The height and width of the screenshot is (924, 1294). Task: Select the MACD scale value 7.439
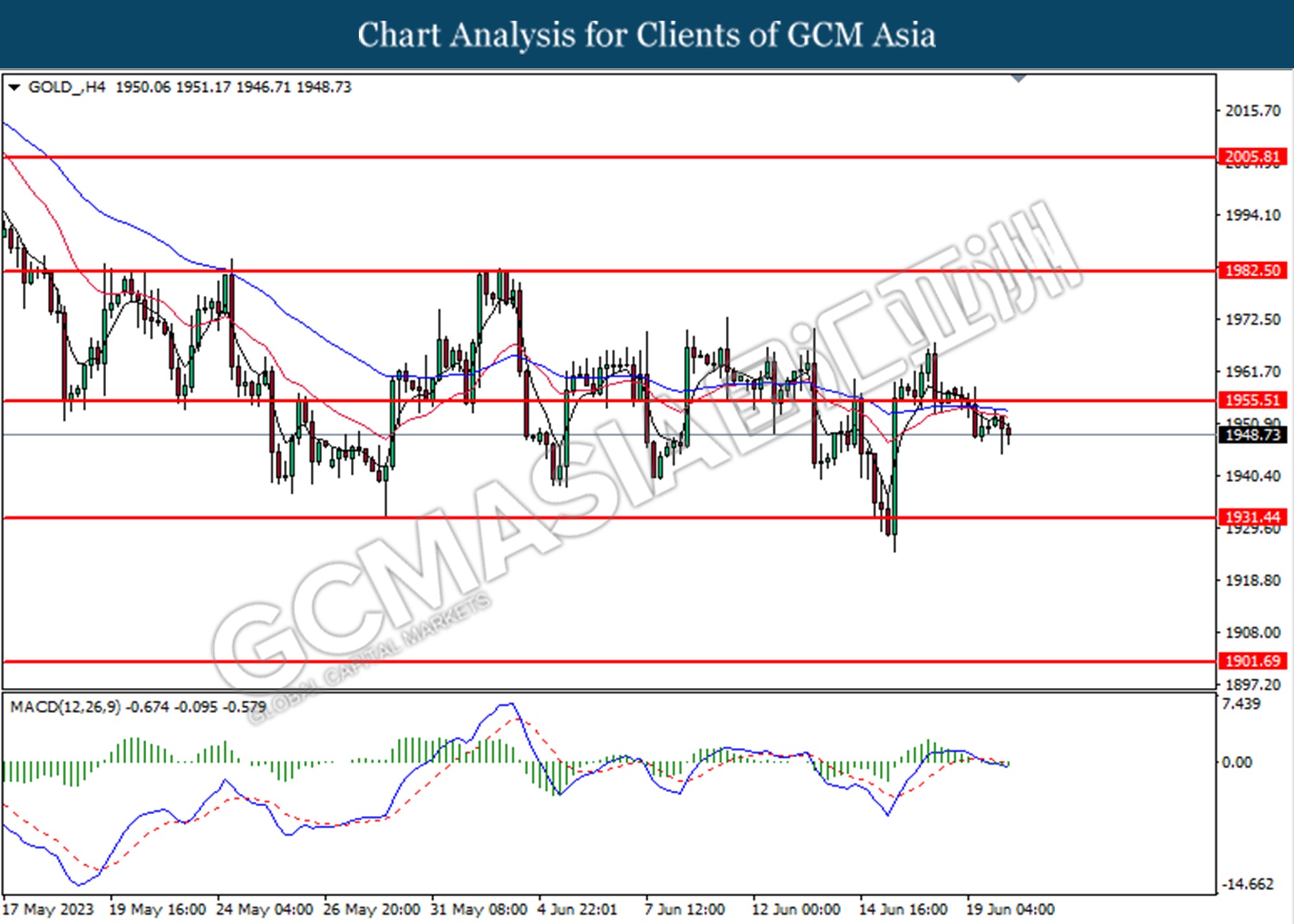(1241, 704)
